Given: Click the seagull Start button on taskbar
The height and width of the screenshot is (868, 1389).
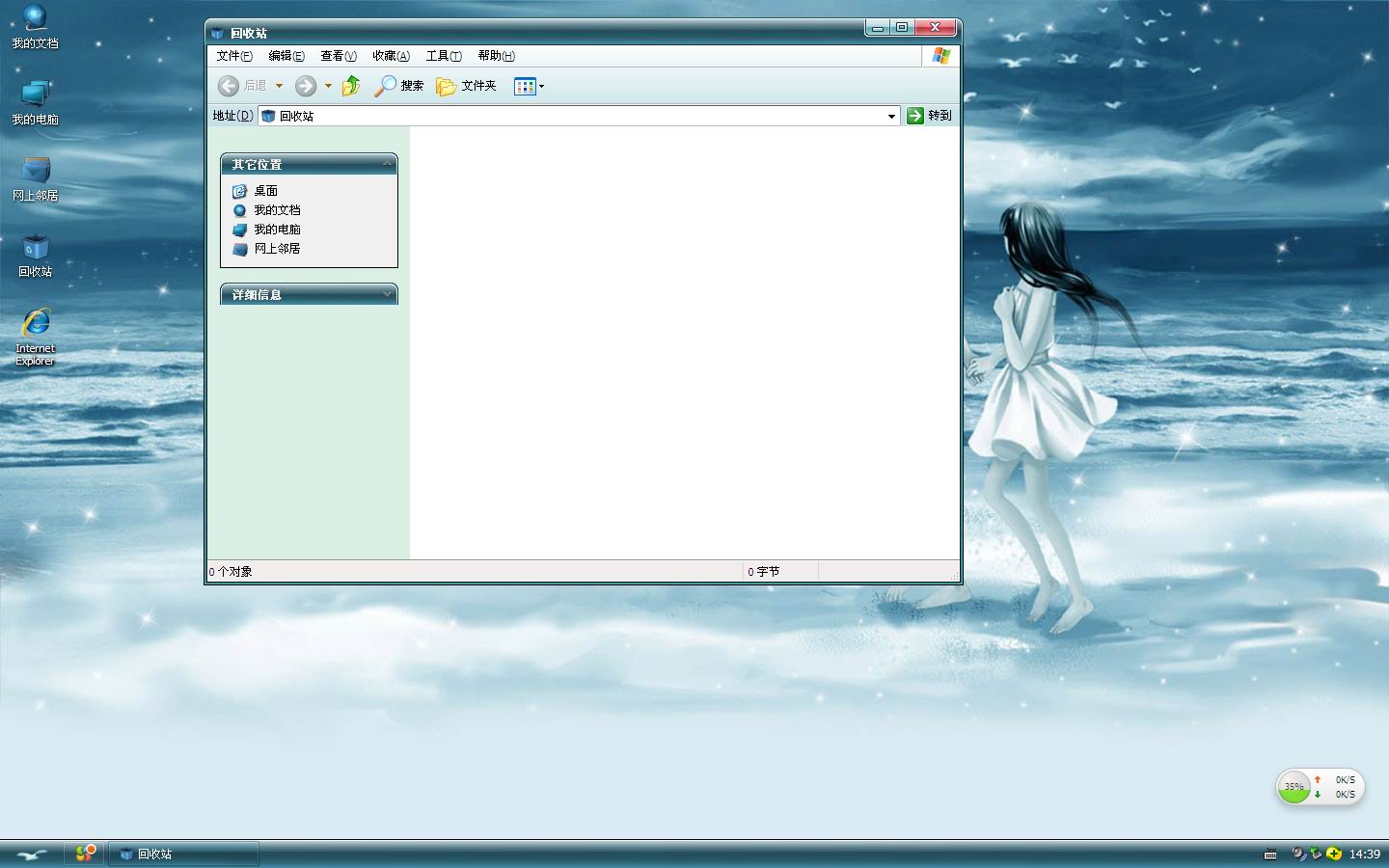Looking at the screenshot, I should pyautogui.click(x=32, y=854).
